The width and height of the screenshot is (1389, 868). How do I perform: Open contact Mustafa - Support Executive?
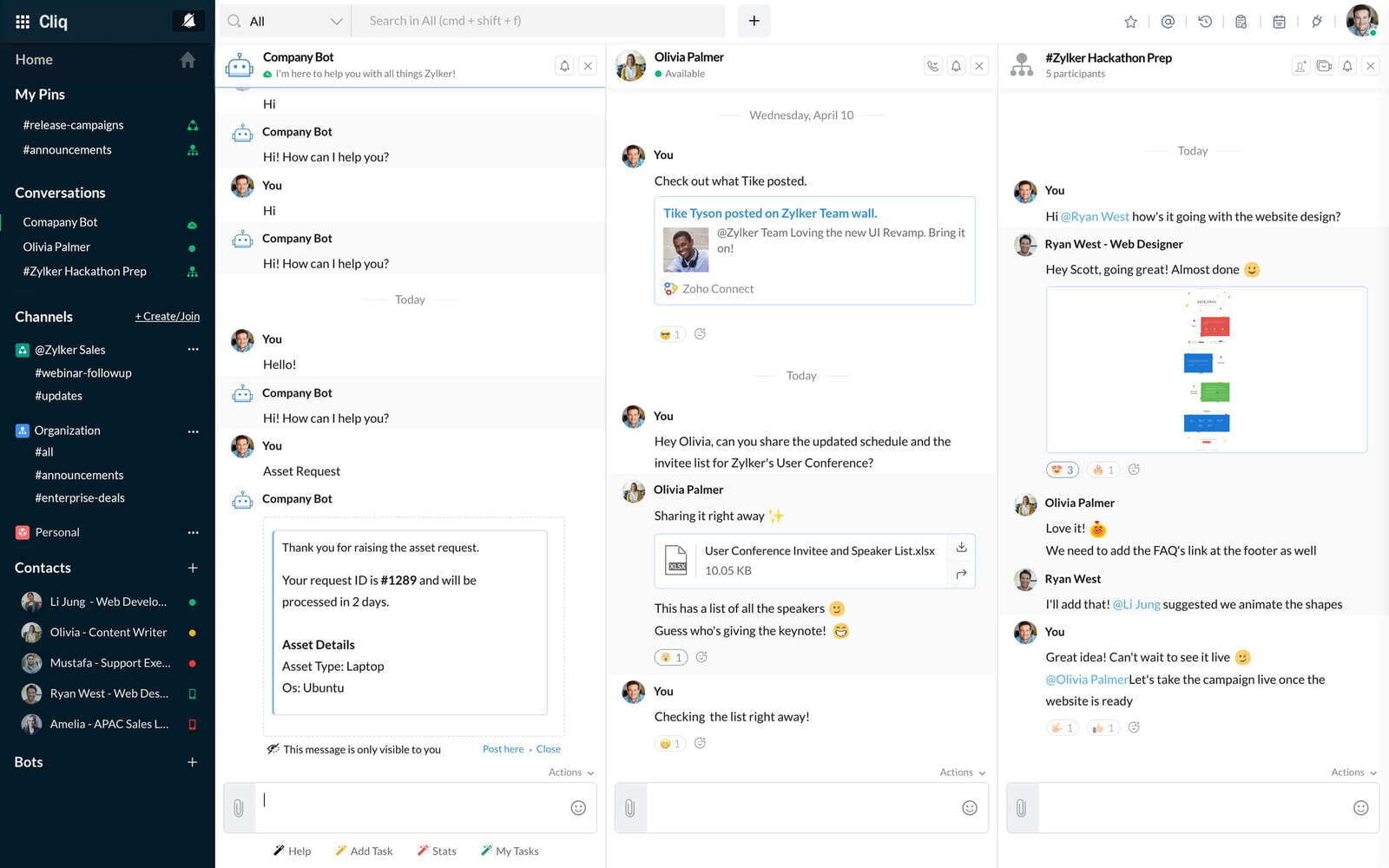(x=108, y=663)
